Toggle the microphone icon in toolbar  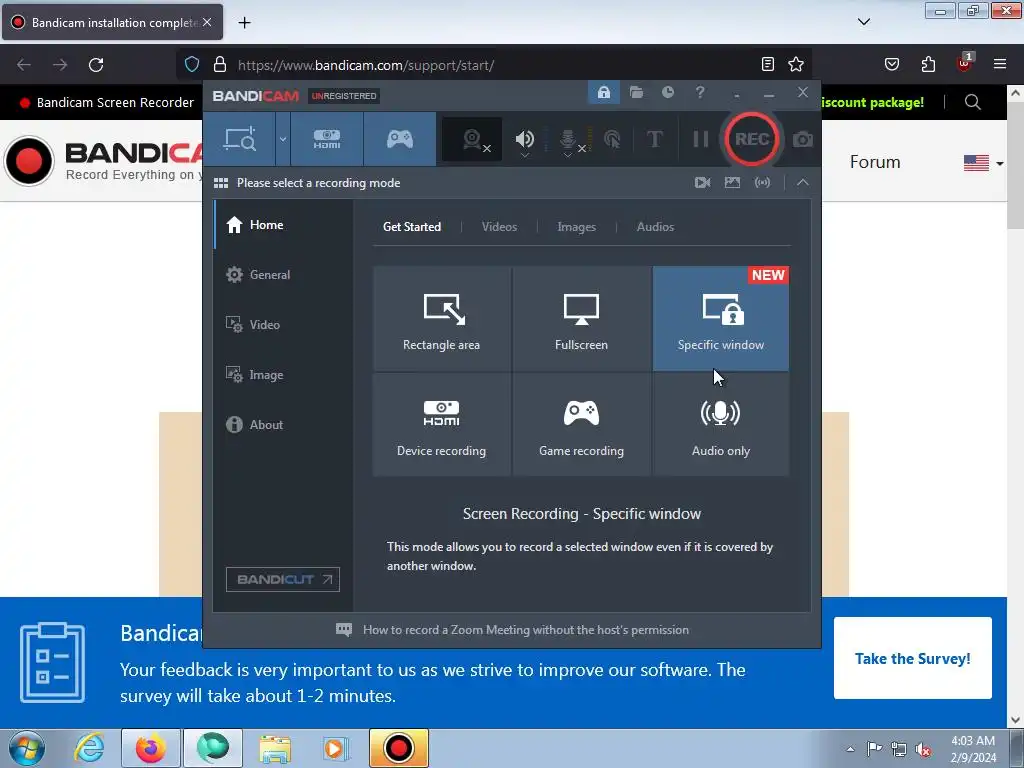point(568,139)
